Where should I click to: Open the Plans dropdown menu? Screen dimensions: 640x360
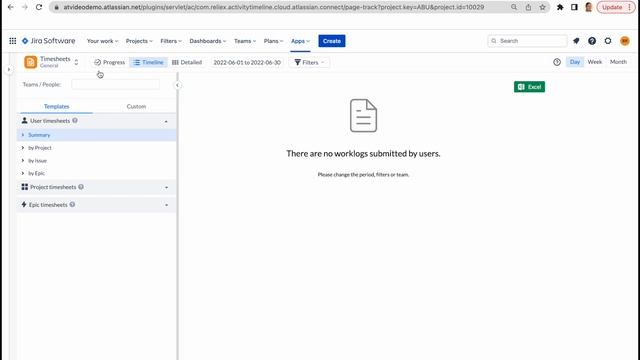(x=273, y=41)
